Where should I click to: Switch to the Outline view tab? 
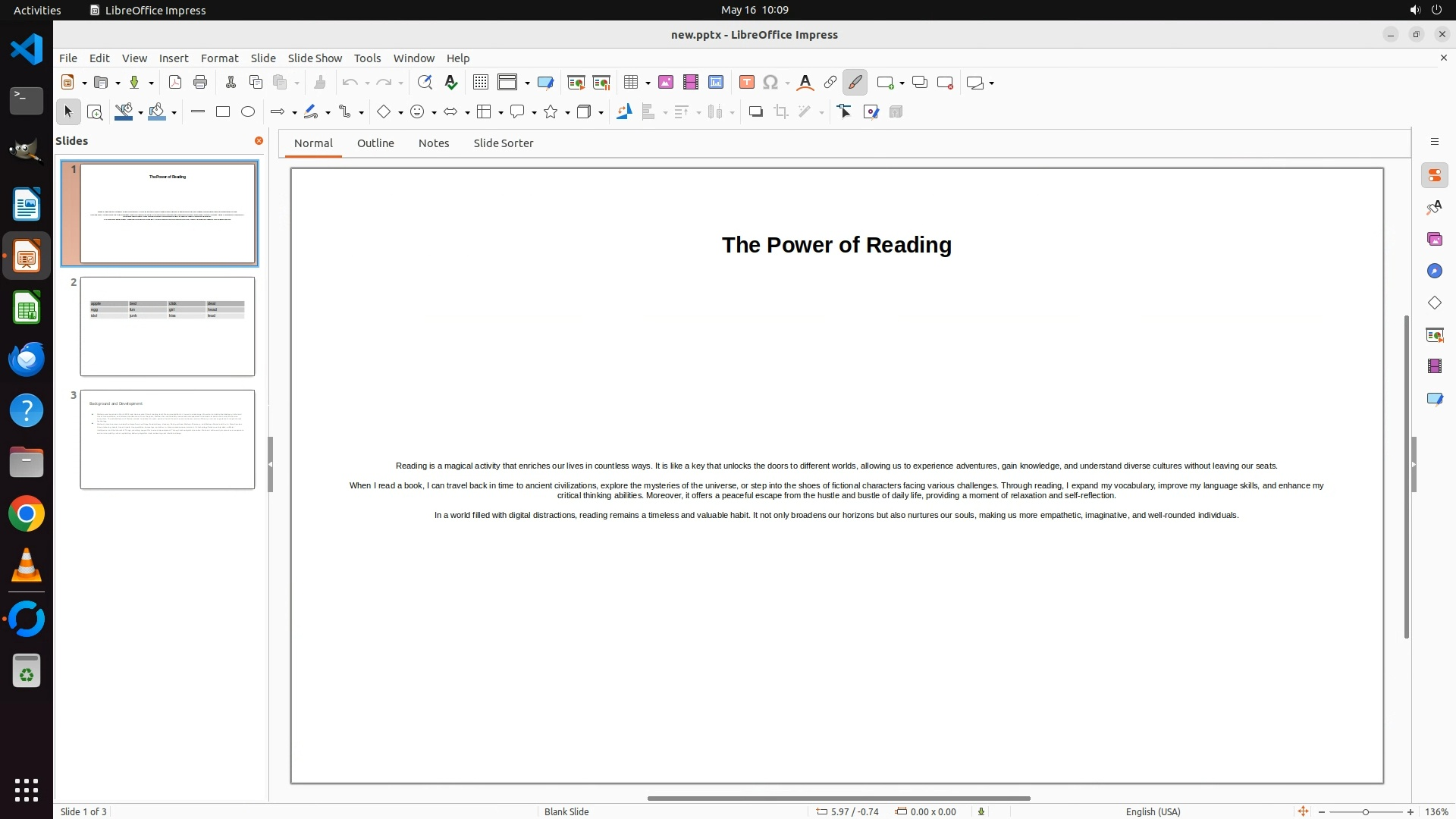[x=375, y=143]
